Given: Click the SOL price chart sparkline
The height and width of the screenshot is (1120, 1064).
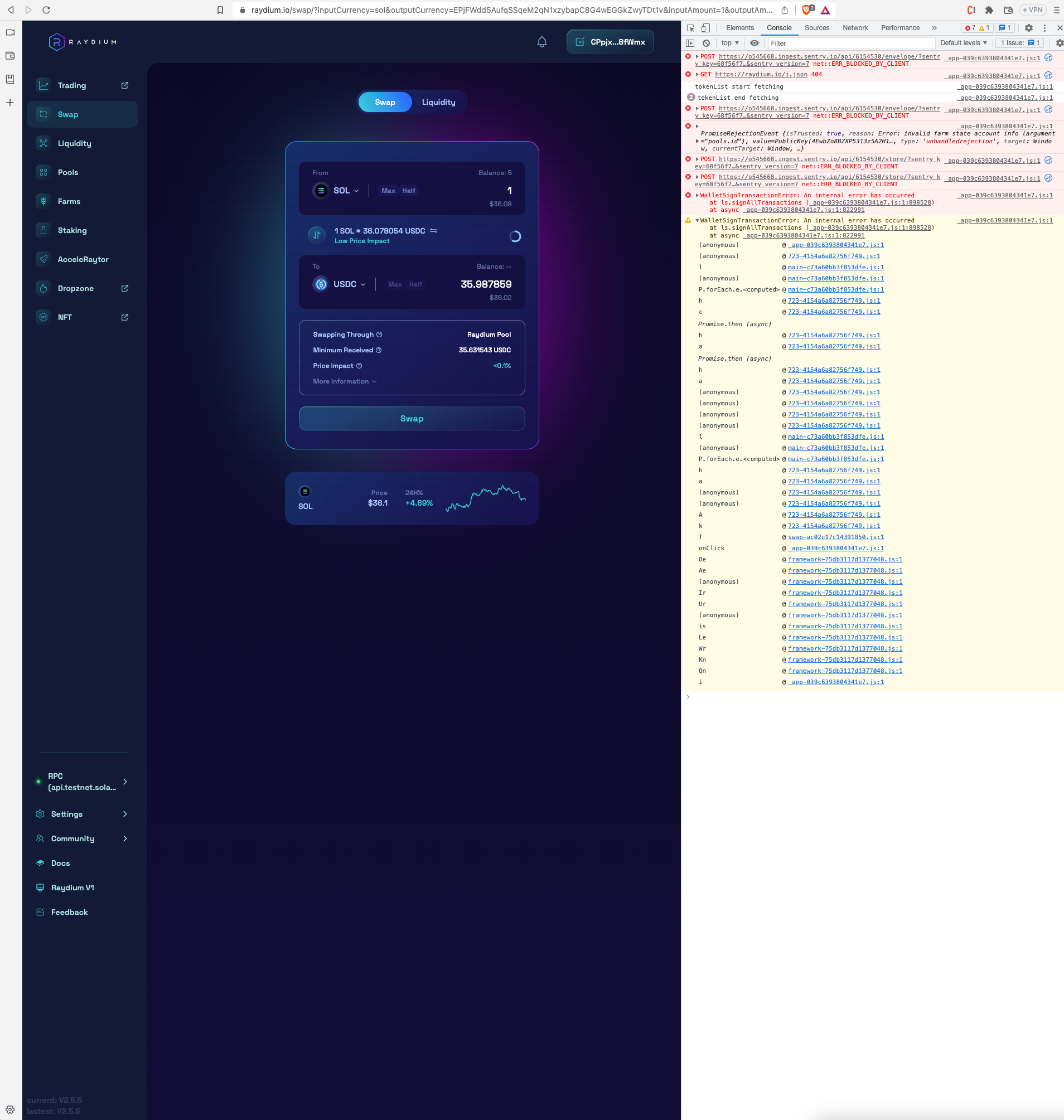Looking at the screenshot, I should click(x=486, y=498).
